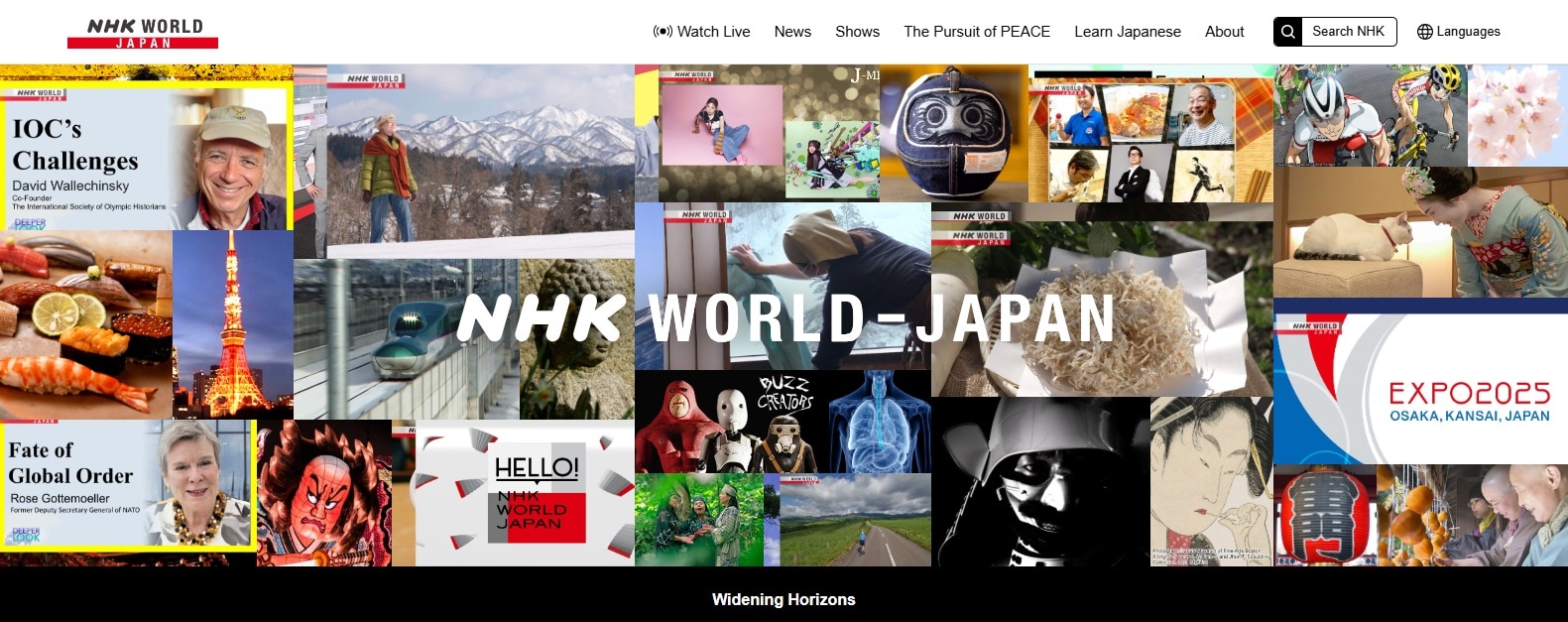Open the Learn Japanese menu
Viewport: 1568px width, 622px height.
[1128, 32]
